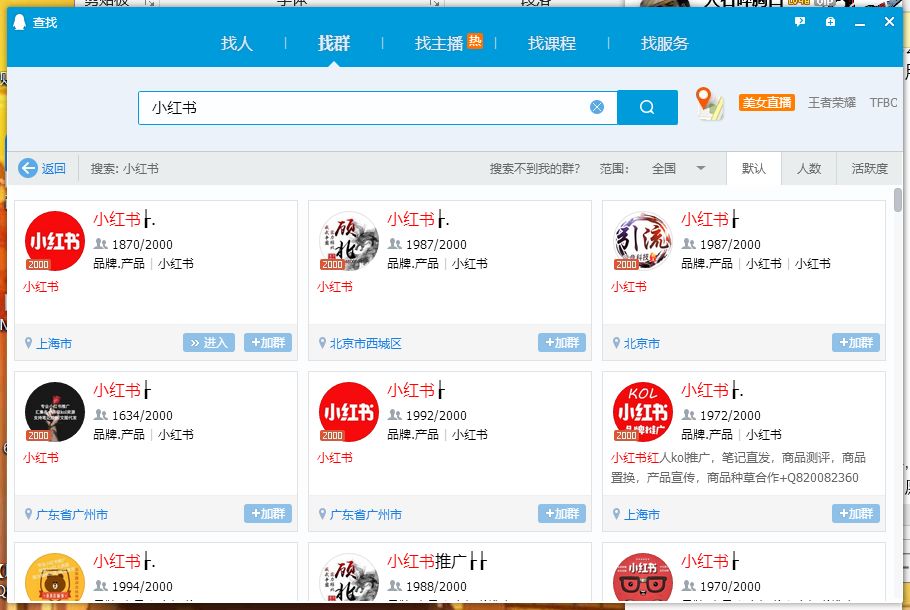Open red 小红书 avatar of 1870/2000 group
Viewport: 910px width, 610px height.
click(x=55, y=241)
